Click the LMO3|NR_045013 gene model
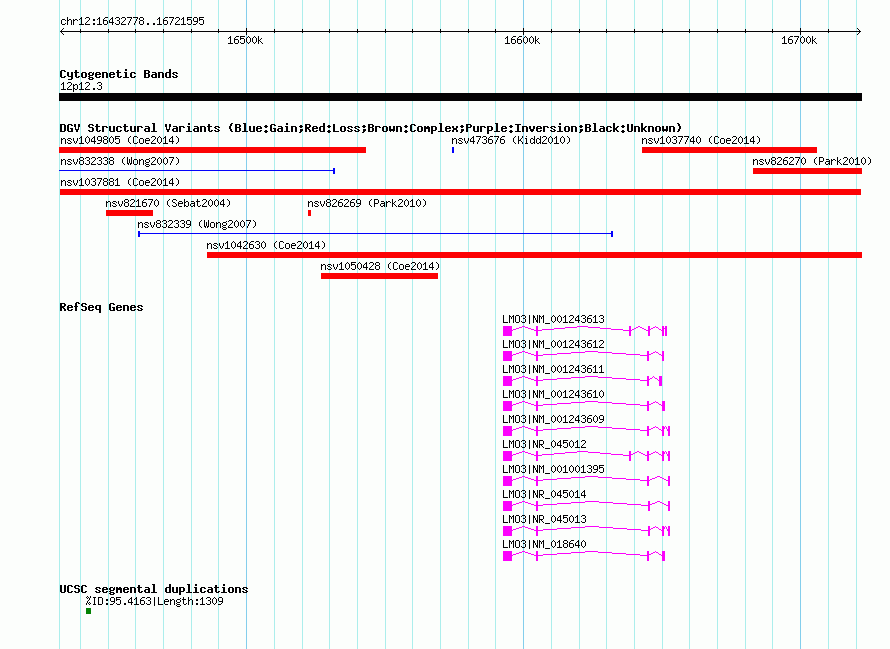This screenshot has width=890, height=649. 586,530
